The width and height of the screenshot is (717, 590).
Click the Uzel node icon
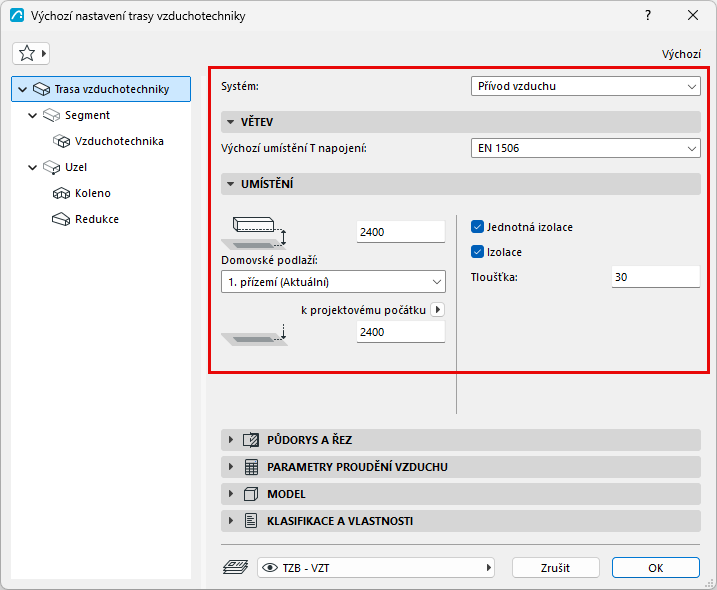[x=51, y=167]
